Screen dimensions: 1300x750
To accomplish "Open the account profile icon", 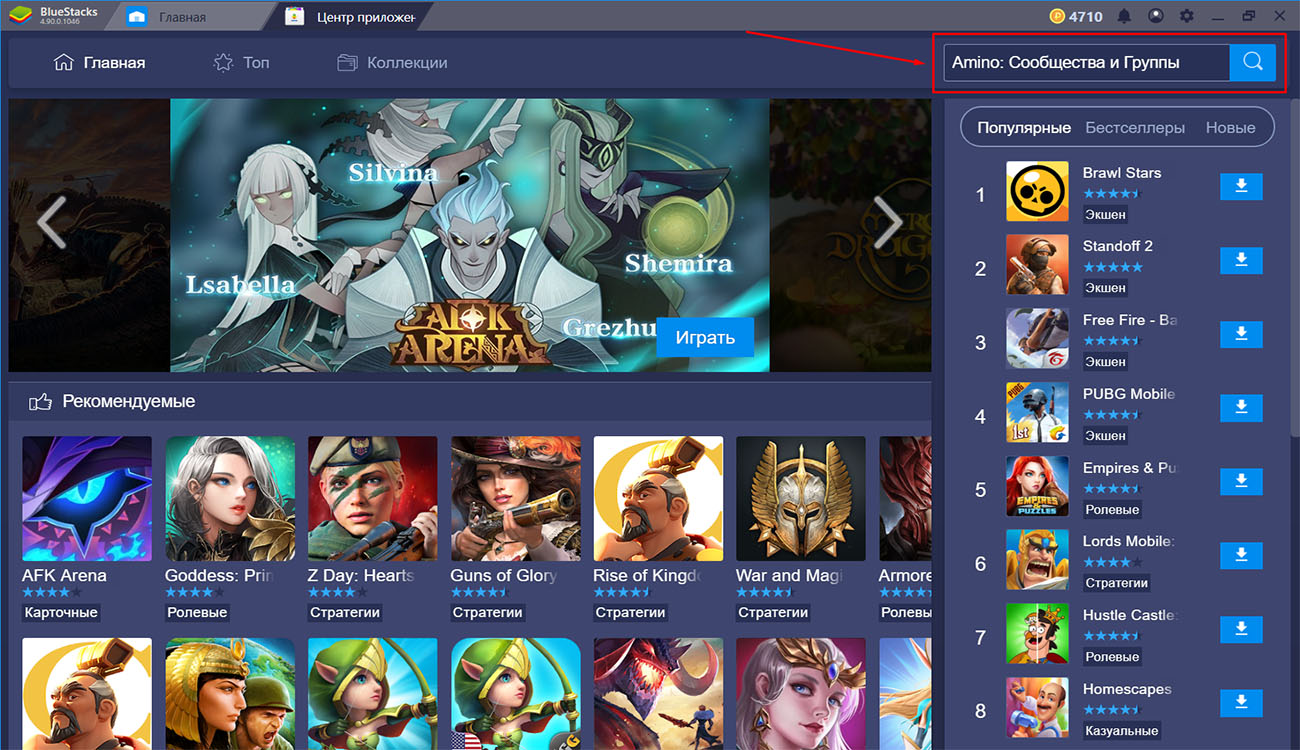I will click(1156, 16).
